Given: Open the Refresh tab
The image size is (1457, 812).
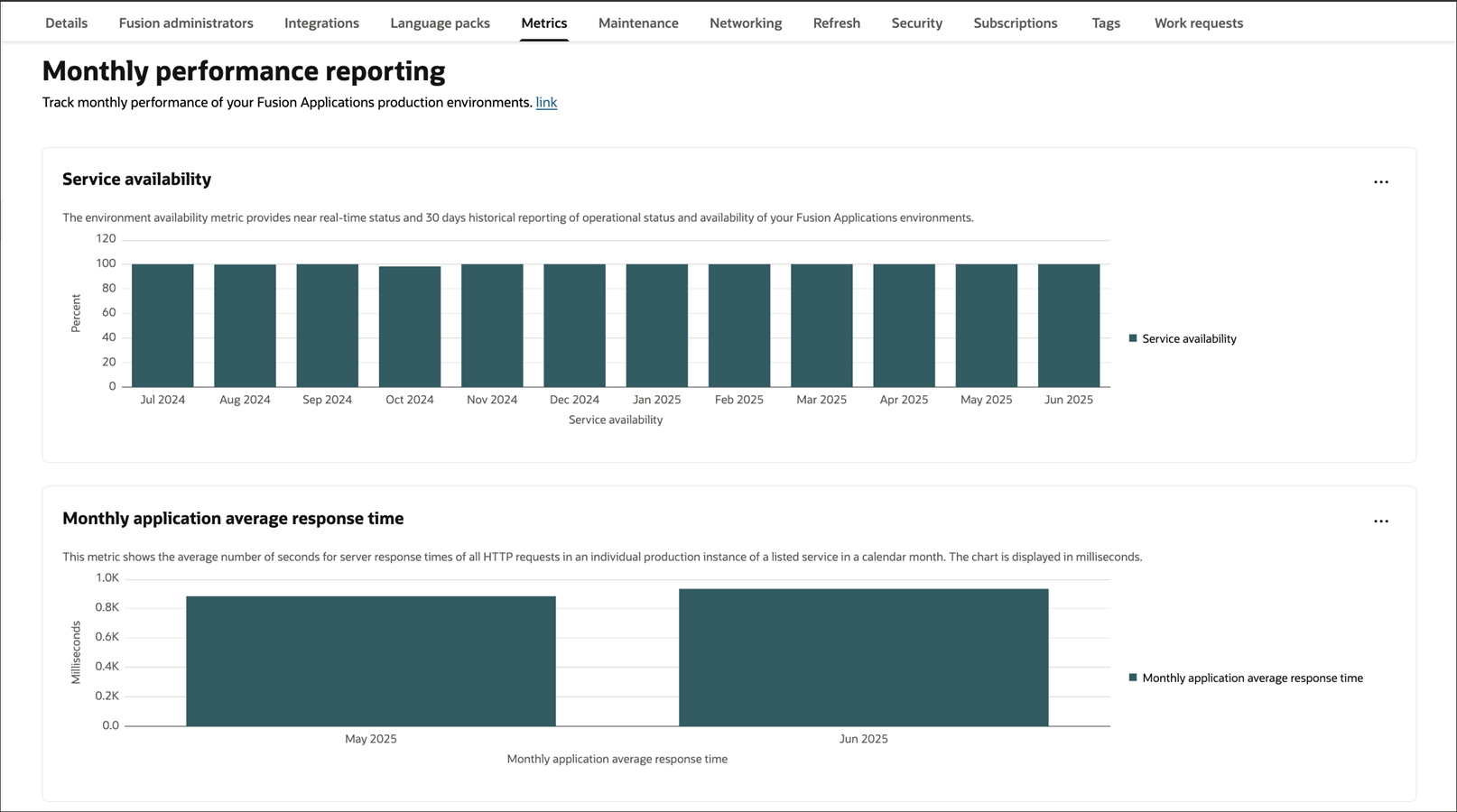Looking at the screenshot, I should [x=836, y=23].
